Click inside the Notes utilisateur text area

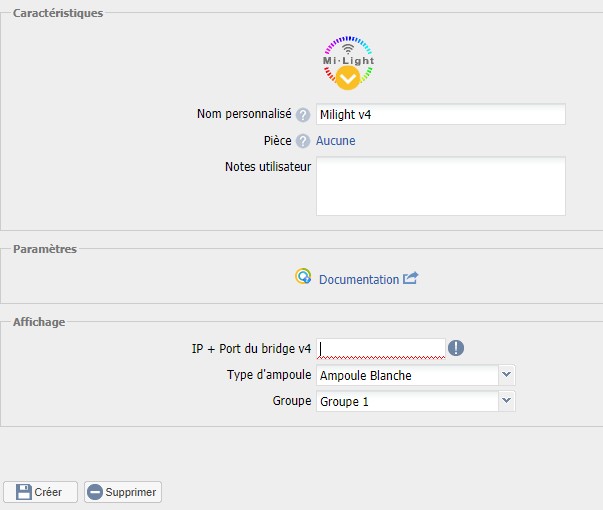coord(440,185)
